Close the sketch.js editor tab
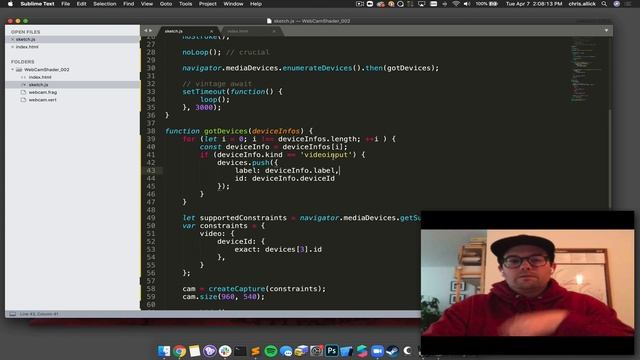This screenshot has height=360, width=640. [211, 31]
